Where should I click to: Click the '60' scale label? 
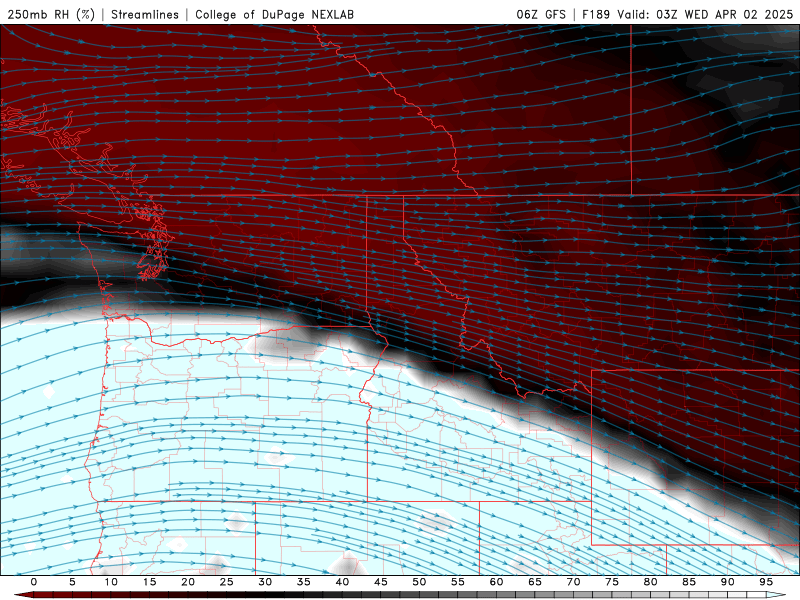pyautogui.click(x=496, y=582)
